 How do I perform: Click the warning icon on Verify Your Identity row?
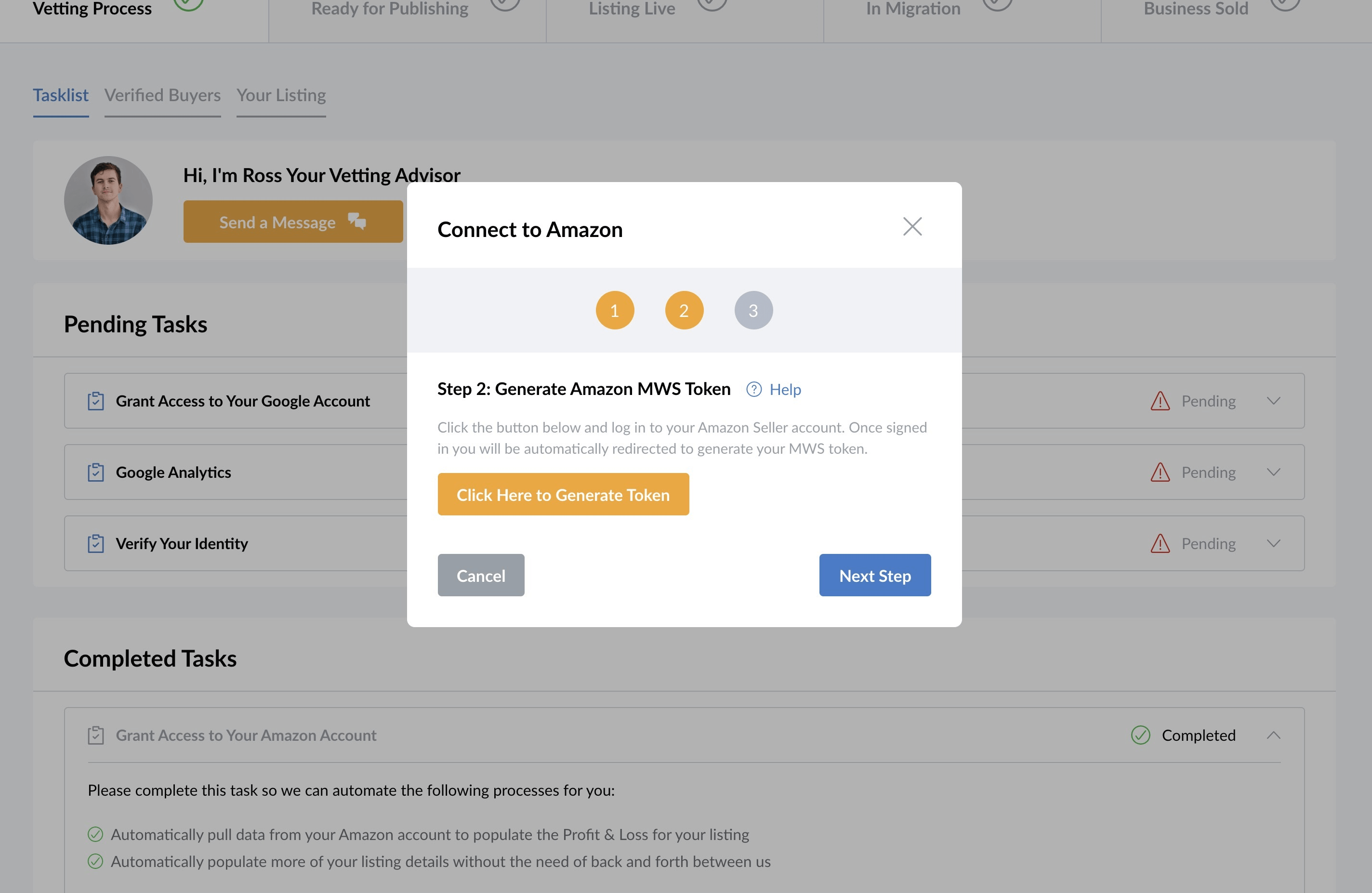pyautogui.click(x=1160, y=544)
